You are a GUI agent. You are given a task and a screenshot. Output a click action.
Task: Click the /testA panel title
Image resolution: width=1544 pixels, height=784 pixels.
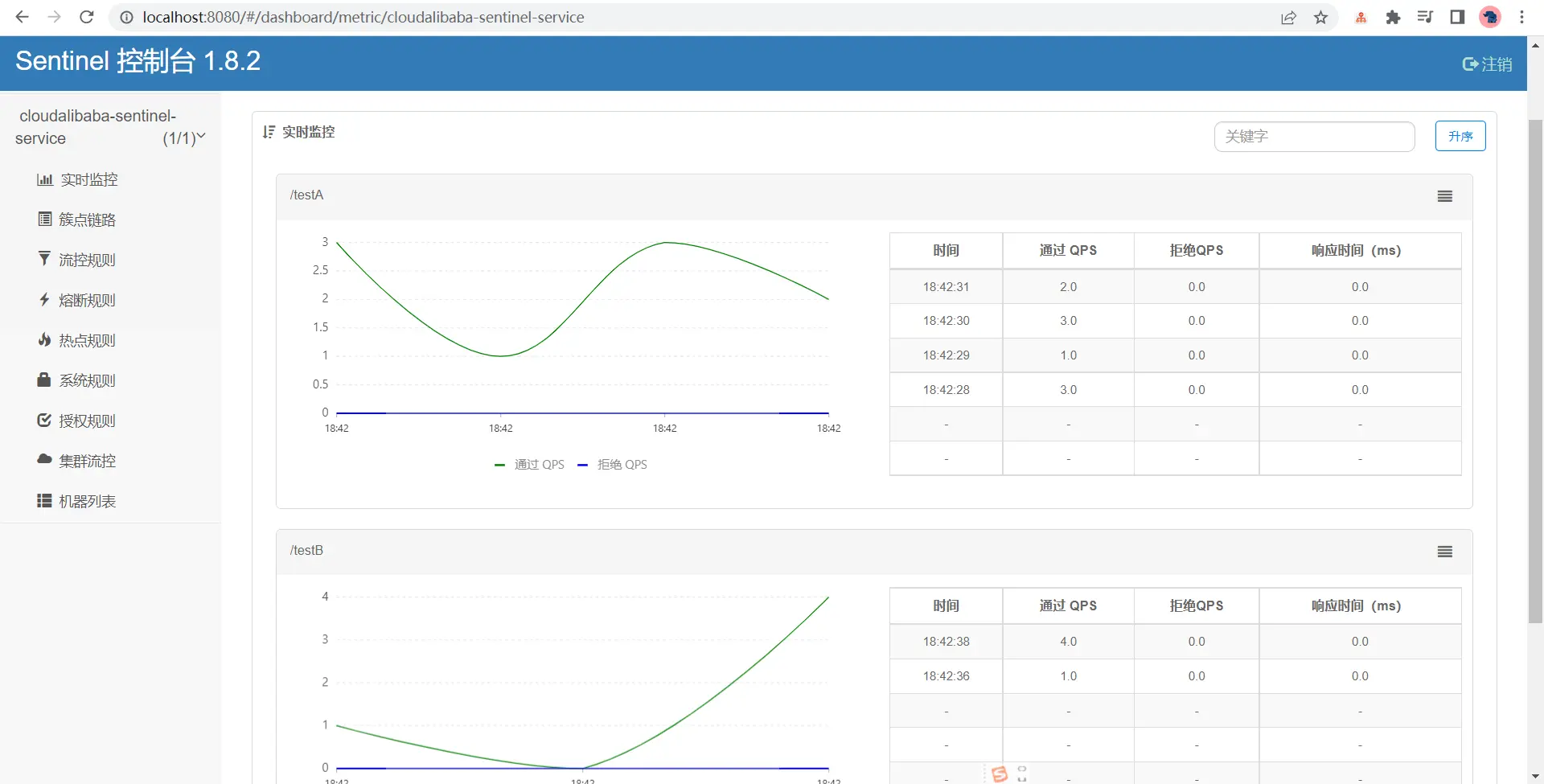306,195
